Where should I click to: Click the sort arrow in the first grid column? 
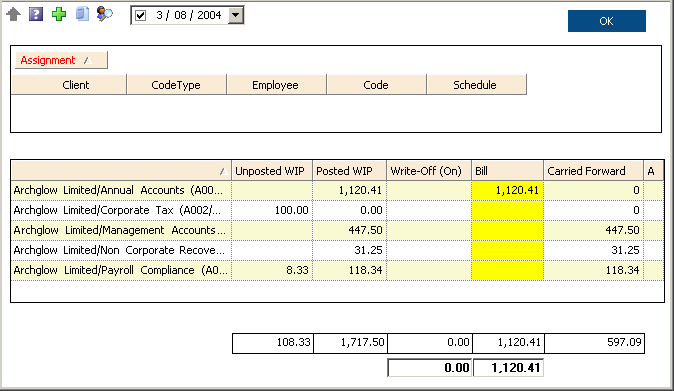[223, 171]
